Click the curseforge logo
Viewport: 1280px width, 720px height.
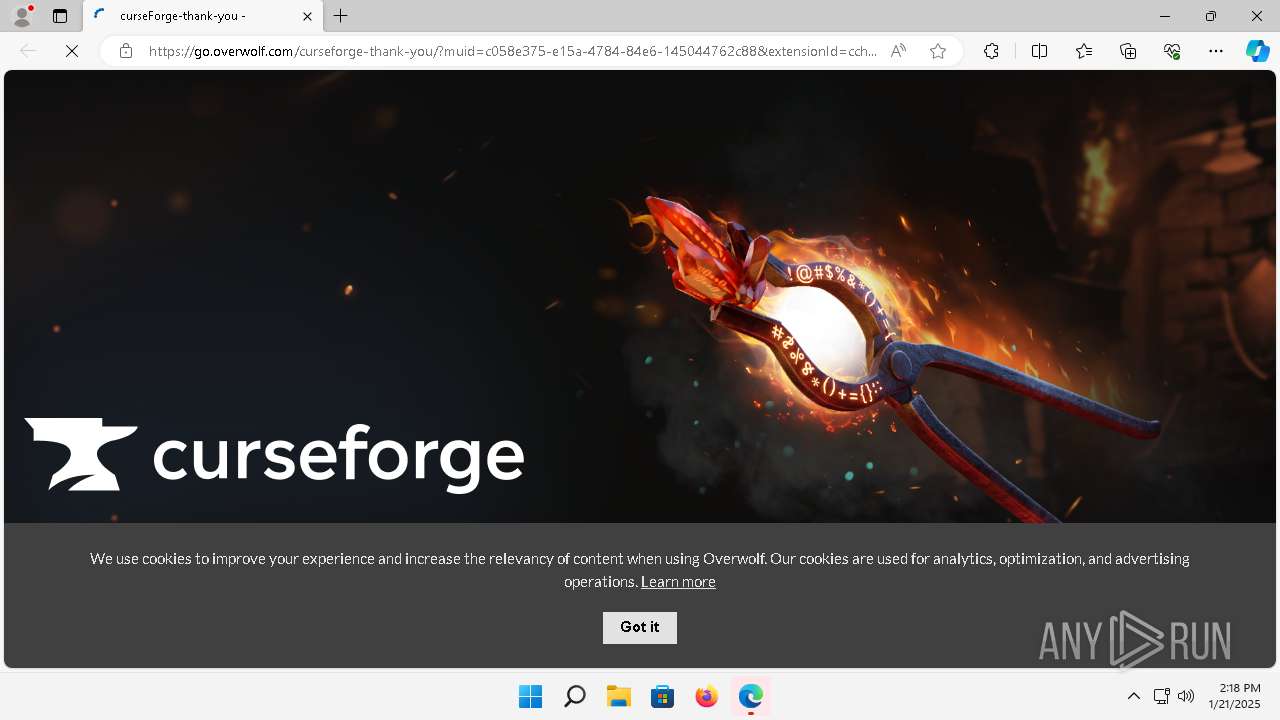point(274,456)
